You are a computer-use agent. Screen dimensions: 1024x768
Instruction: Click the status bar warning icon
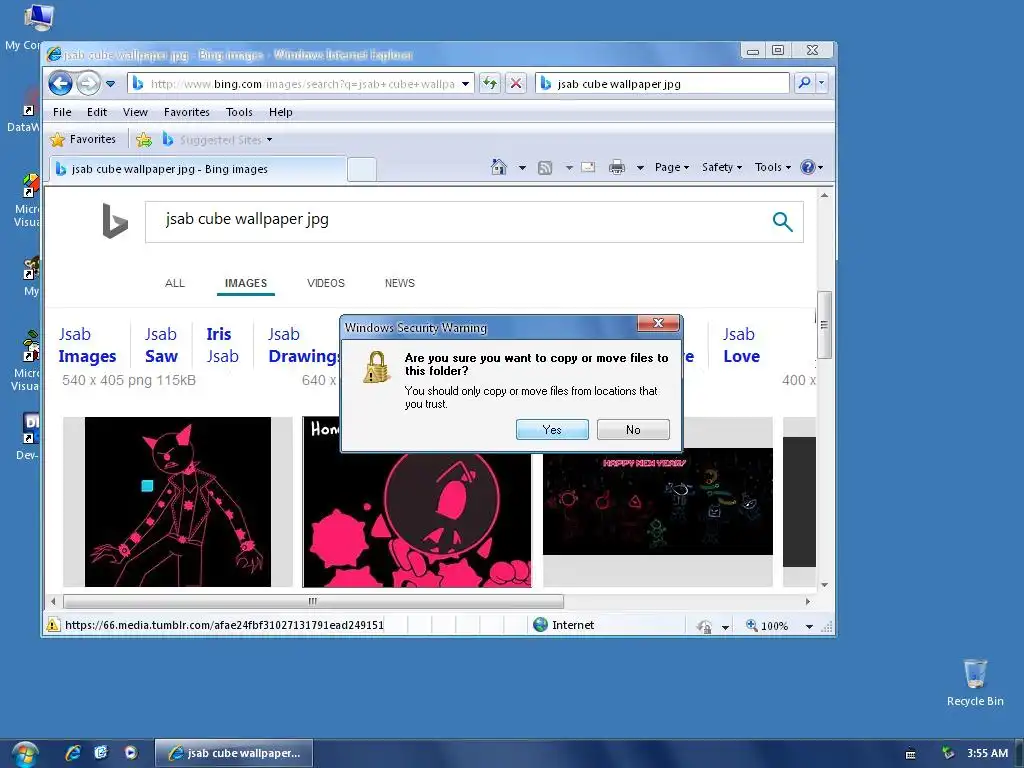[x=52, y=625]
